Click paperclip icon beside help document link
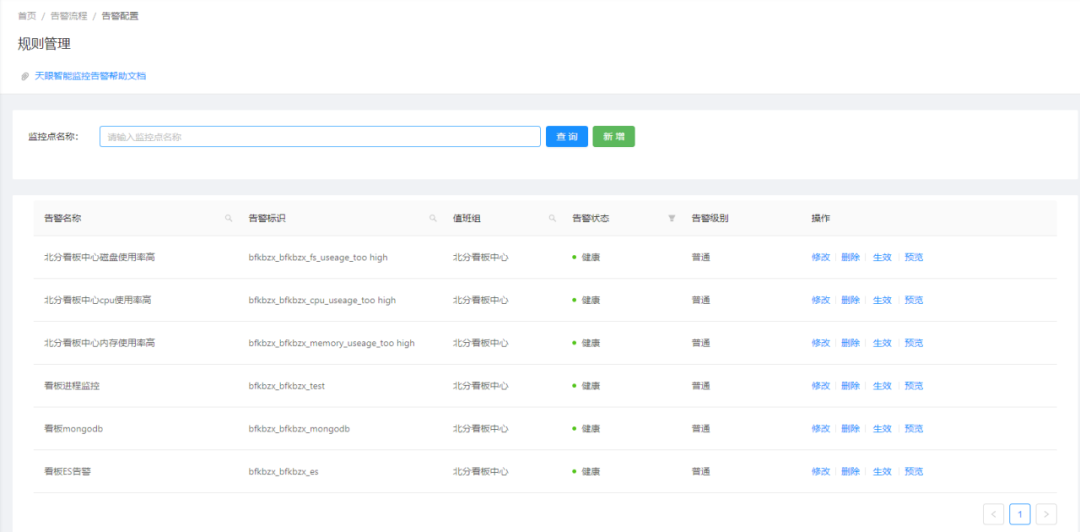This screenshot has height=532, width=1080. [x=25, y=76]
